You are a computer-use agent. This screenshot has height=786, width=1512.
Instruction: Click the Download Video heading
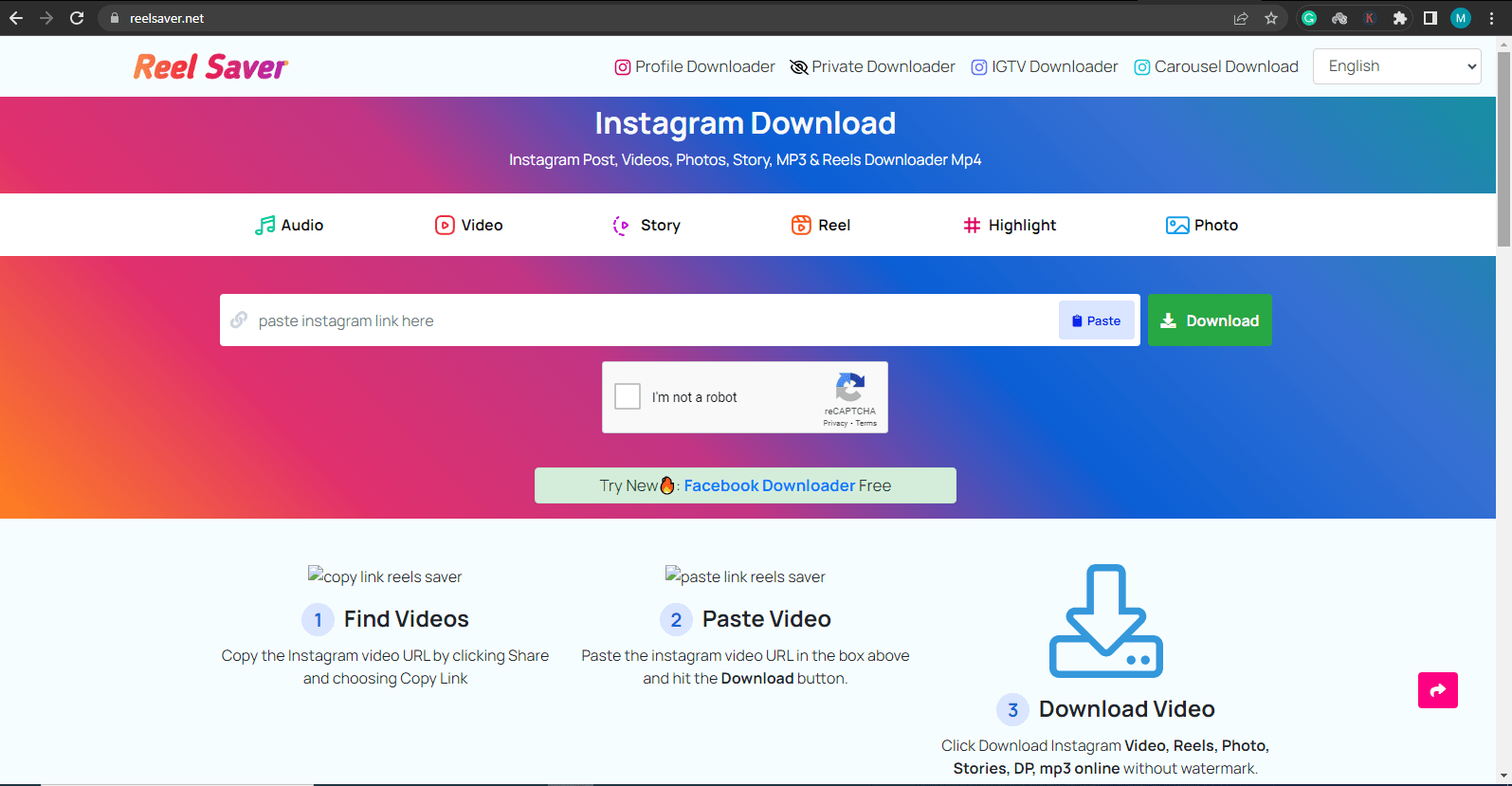(1127, 709)
